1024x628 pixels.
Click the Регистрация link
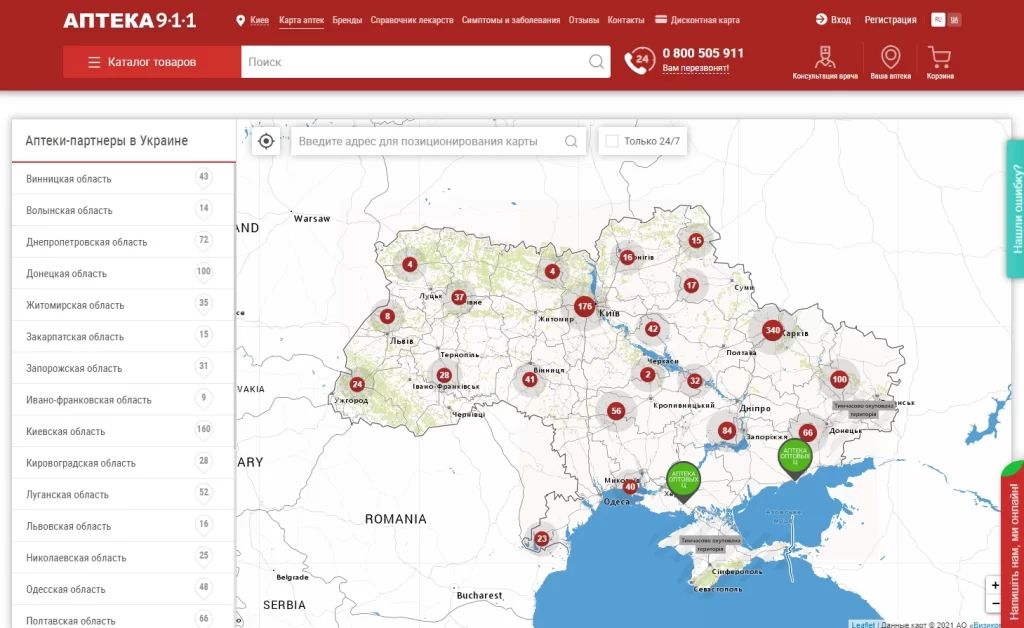(890, 20)
